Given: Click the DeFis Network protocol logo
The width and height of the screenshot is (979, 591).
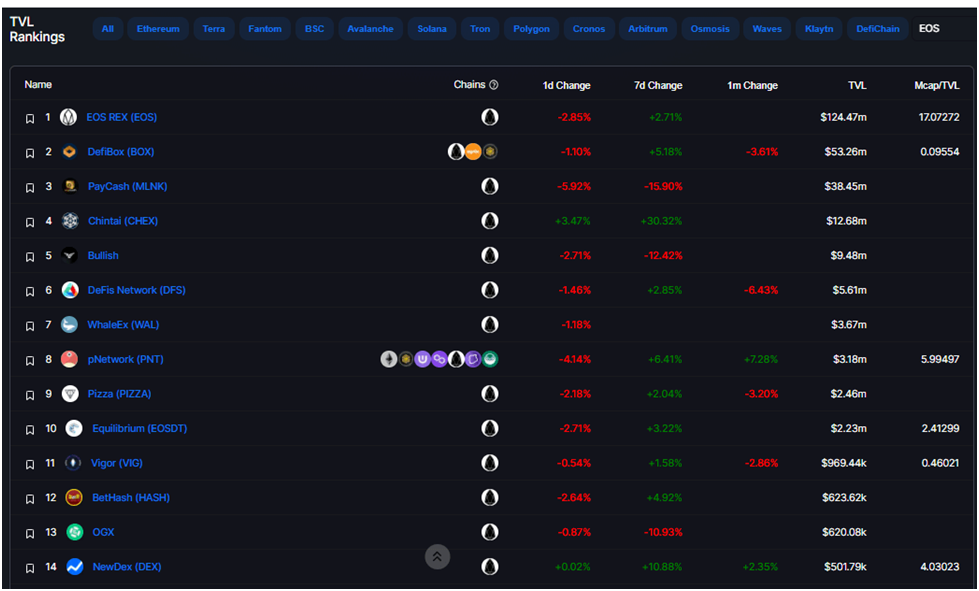Looking at the screenshot, I should (x=70, y=290).
